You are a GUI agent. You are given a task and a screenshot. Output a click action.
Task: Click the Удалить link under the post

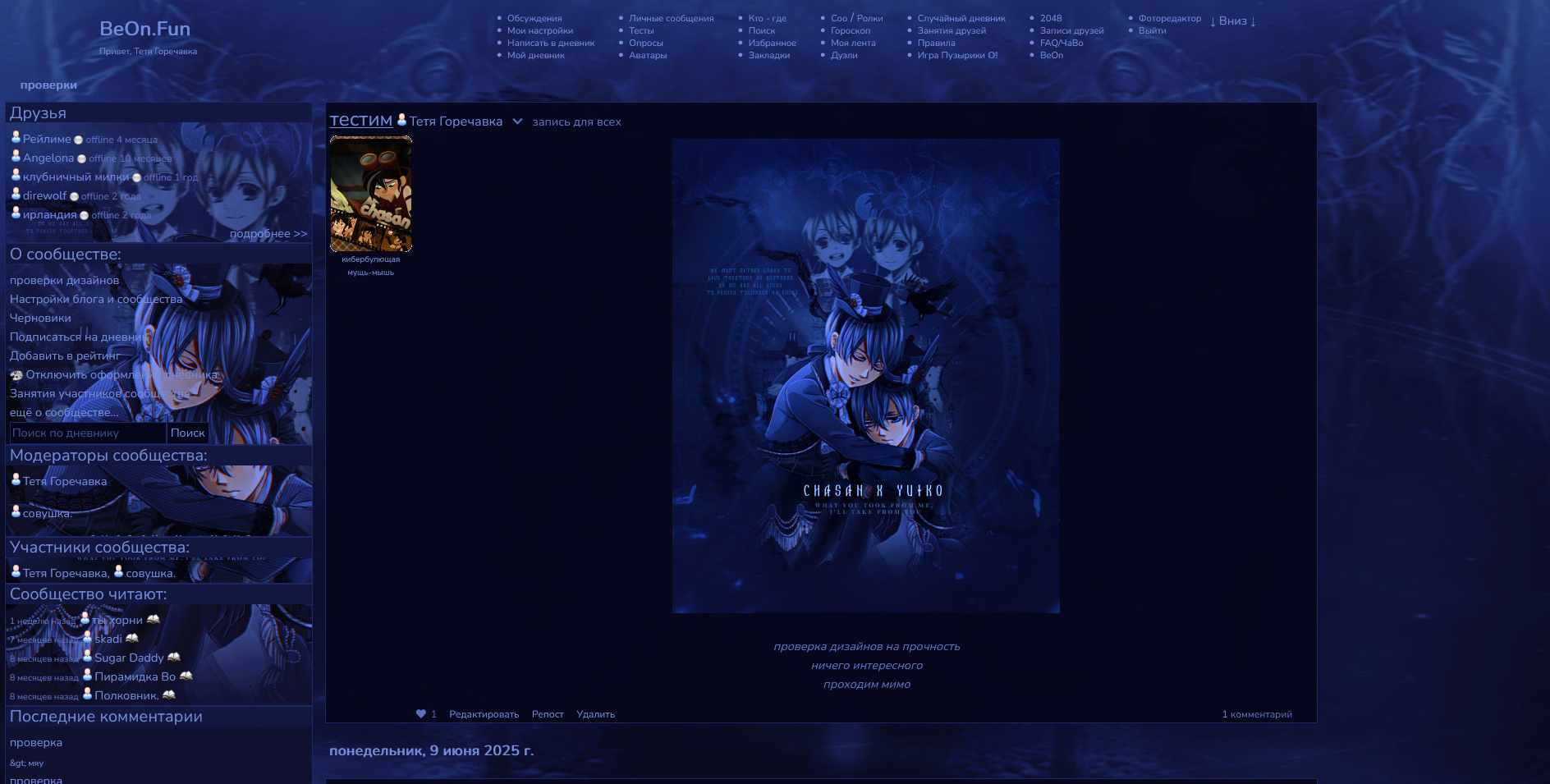click(595, 714)
